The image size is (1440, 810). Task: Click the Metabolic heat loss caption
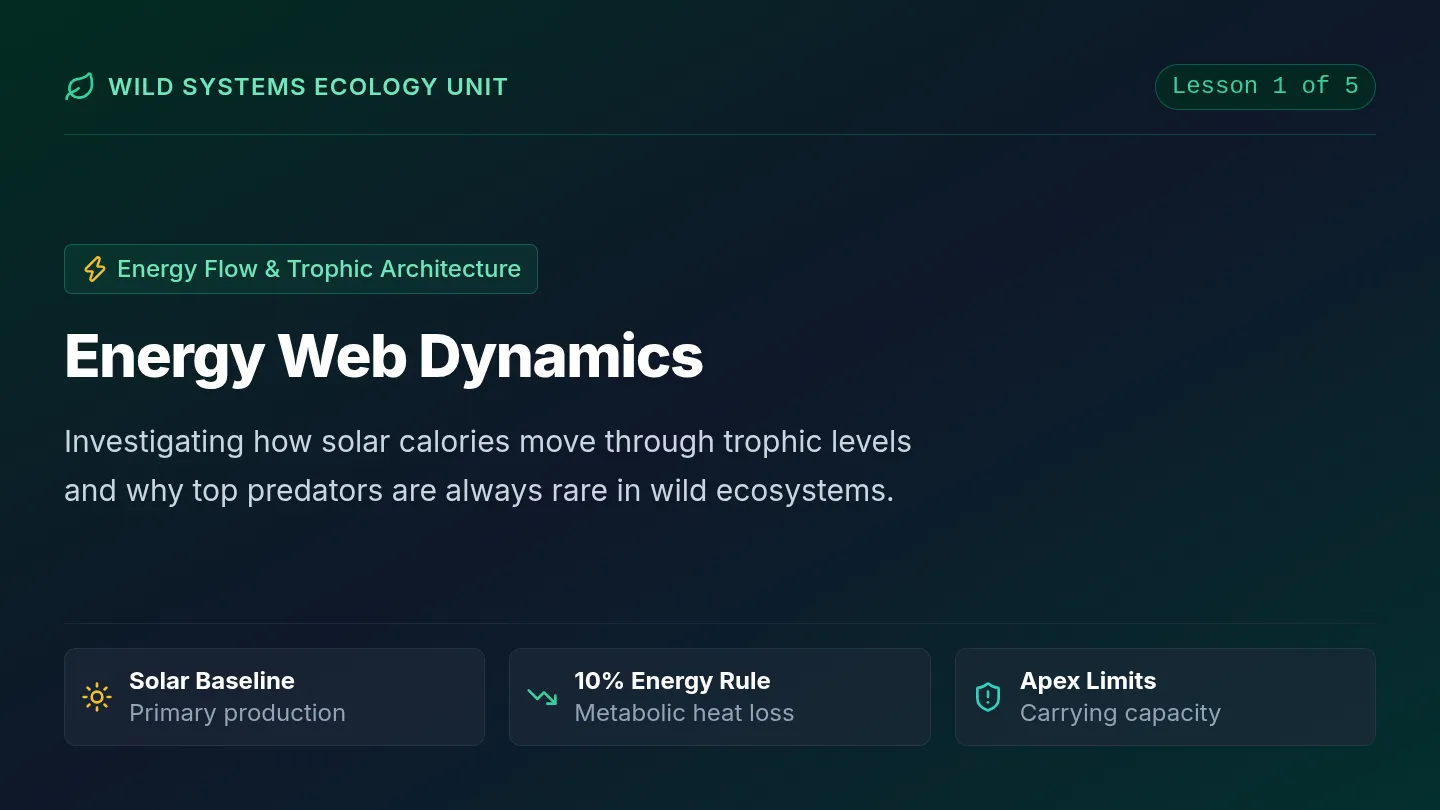coord(684,713)
